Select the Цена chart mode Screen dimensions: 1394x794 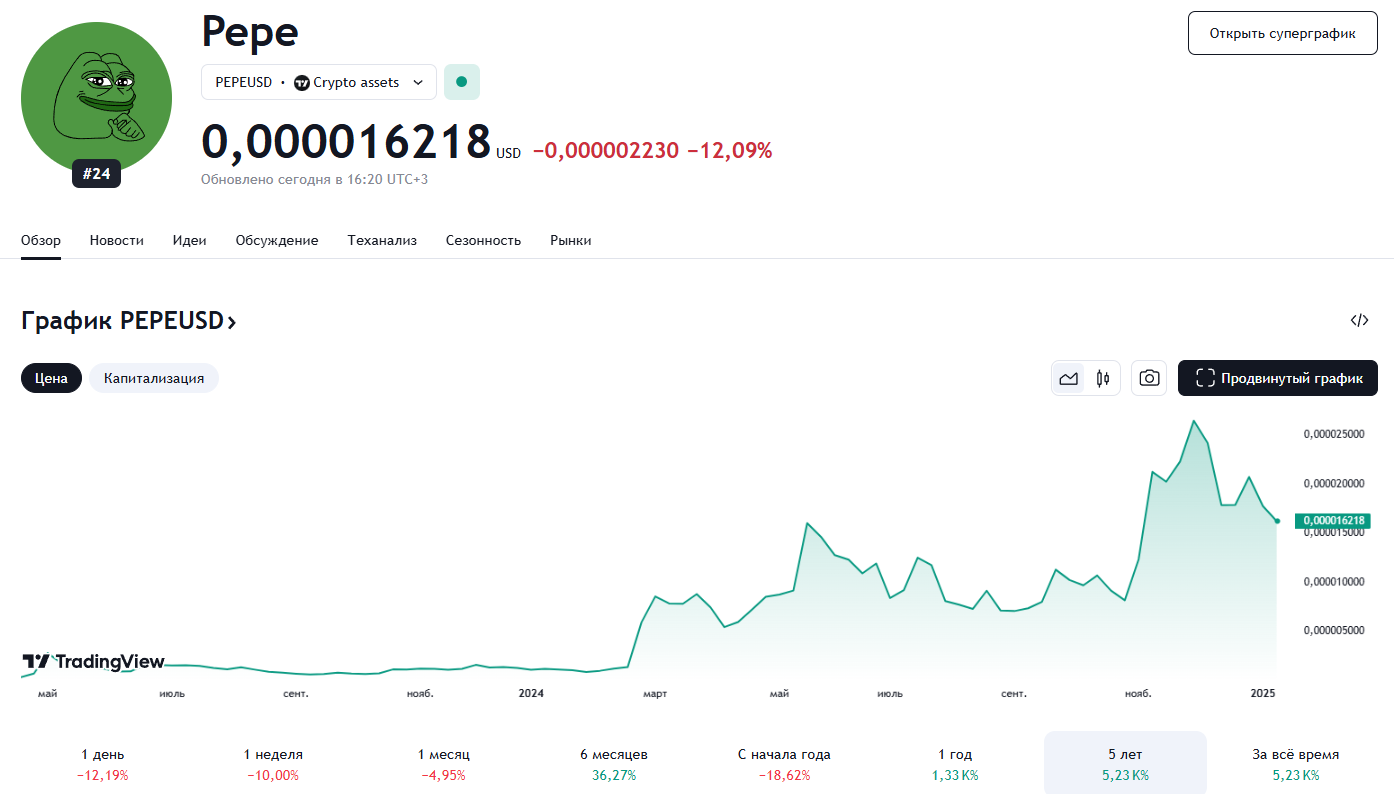pos(52,378)
